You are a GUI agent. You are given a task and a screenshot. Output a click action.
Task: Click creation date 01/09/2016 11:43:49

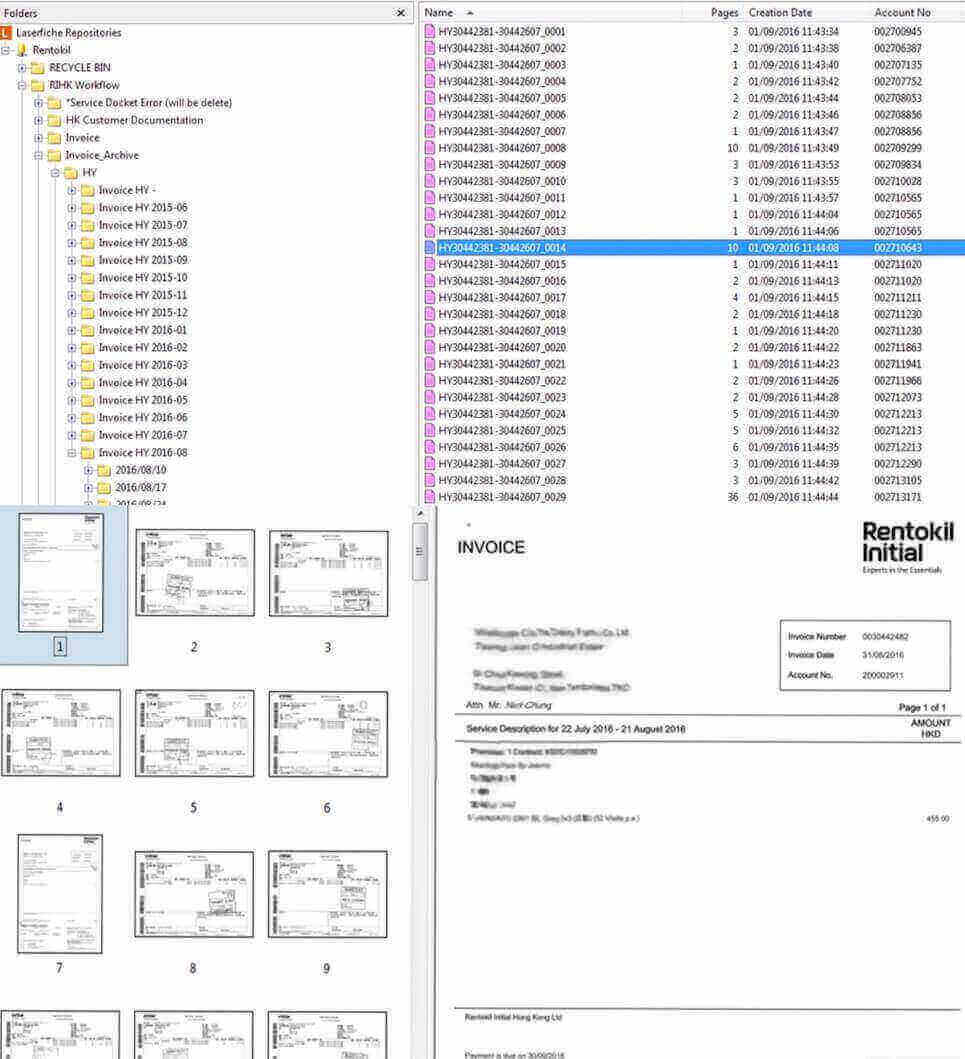click(793, 148)
